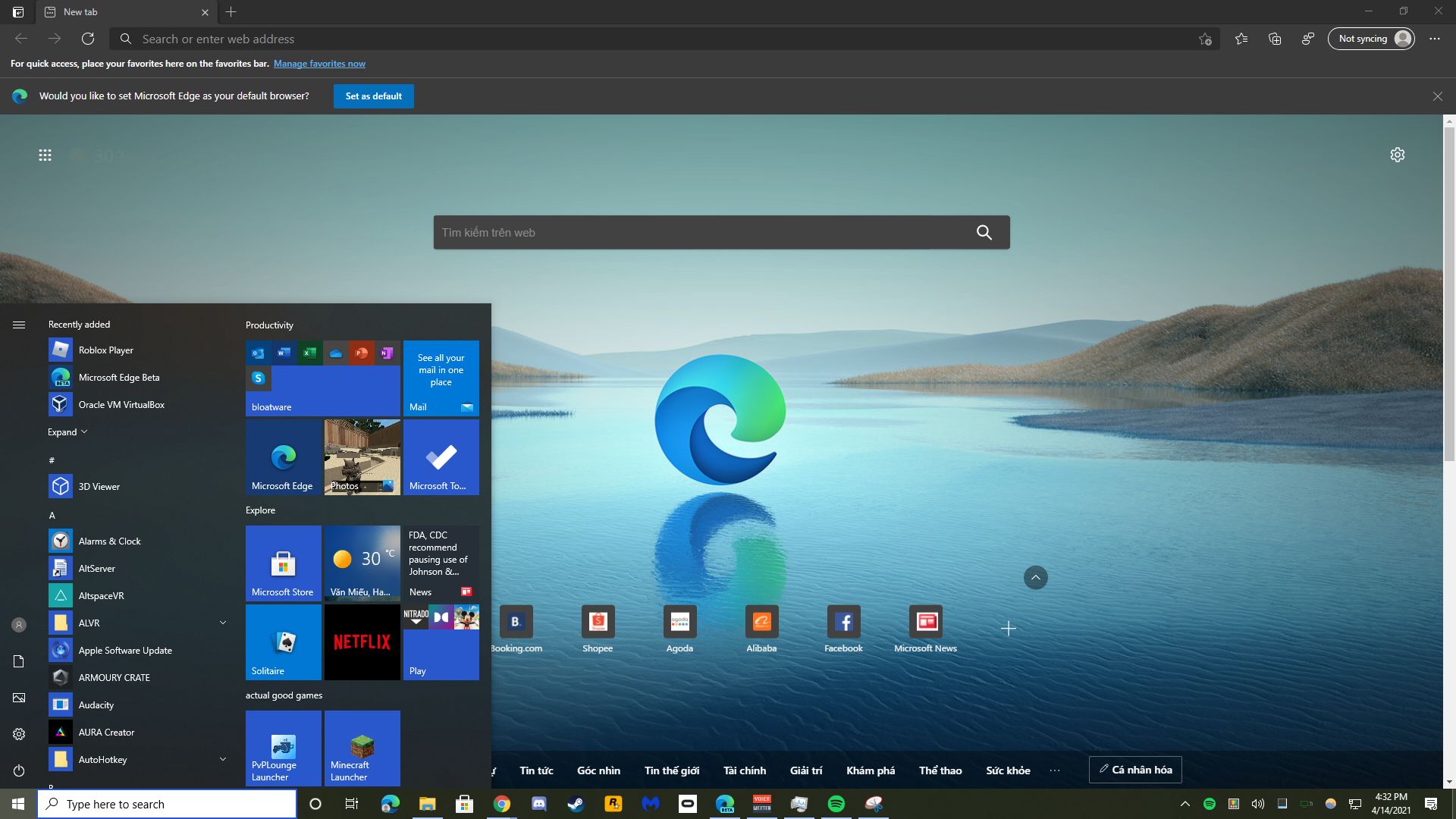Expand the ALVR folder in Start menu
The width and height of the screenshot is (1456, 819).
pyautogui.click(x=223, y=623)
